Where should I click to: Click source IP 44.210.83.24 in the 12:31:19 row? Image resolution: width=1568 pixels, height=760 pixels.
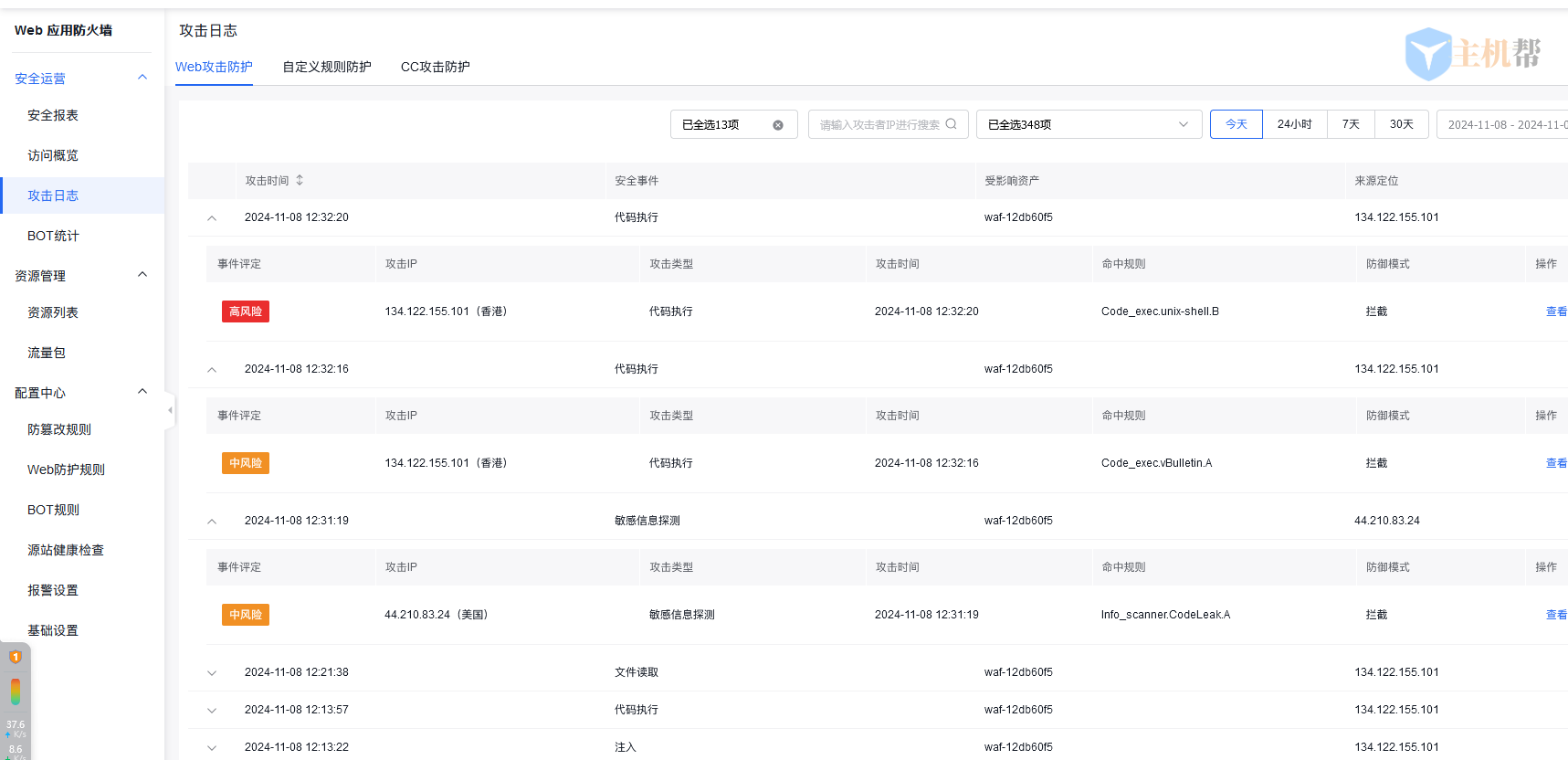click(x=1387, y=521)
